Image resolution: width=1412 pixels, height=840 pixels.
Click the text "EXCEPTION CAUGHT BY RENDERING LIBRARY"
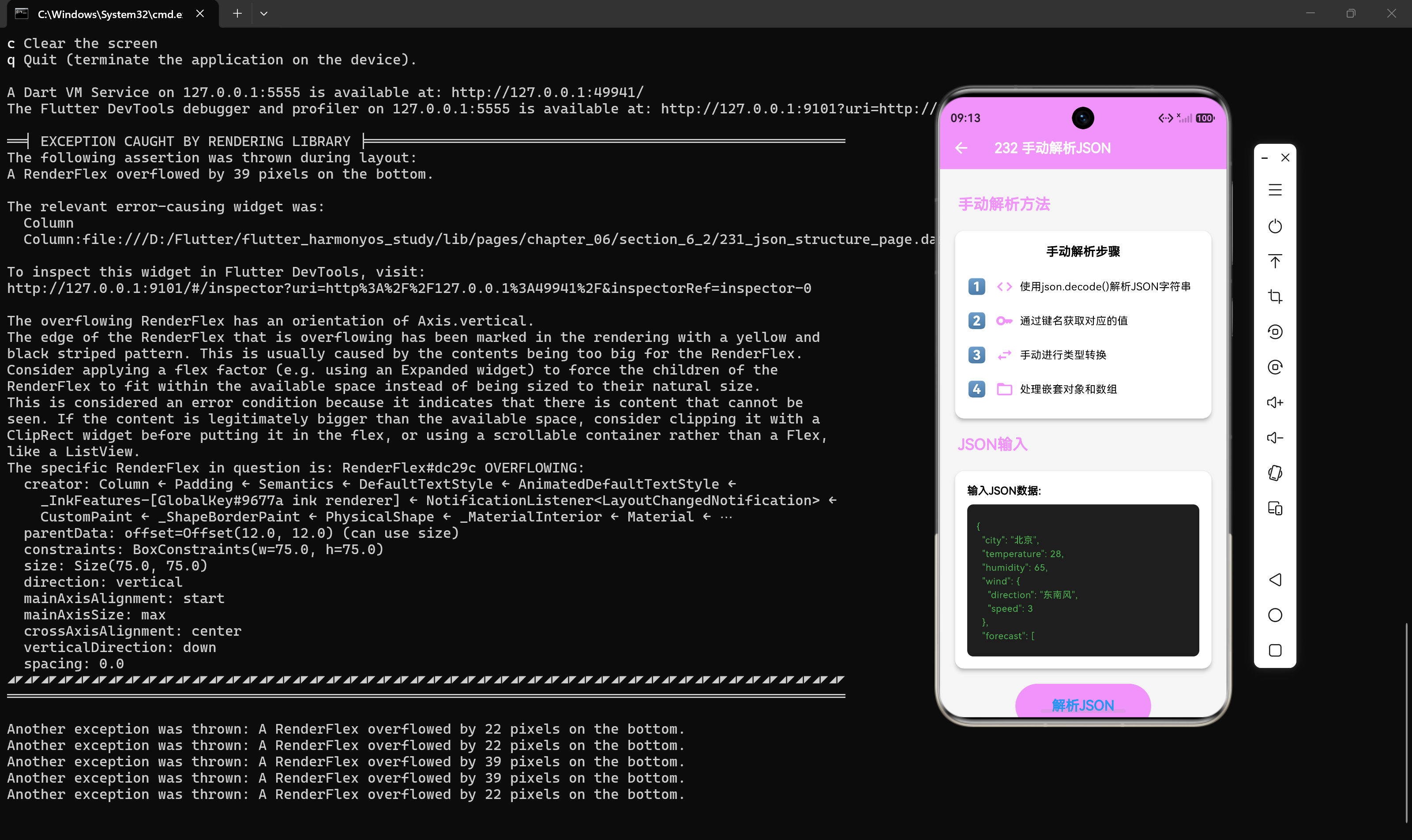[195, 141]
